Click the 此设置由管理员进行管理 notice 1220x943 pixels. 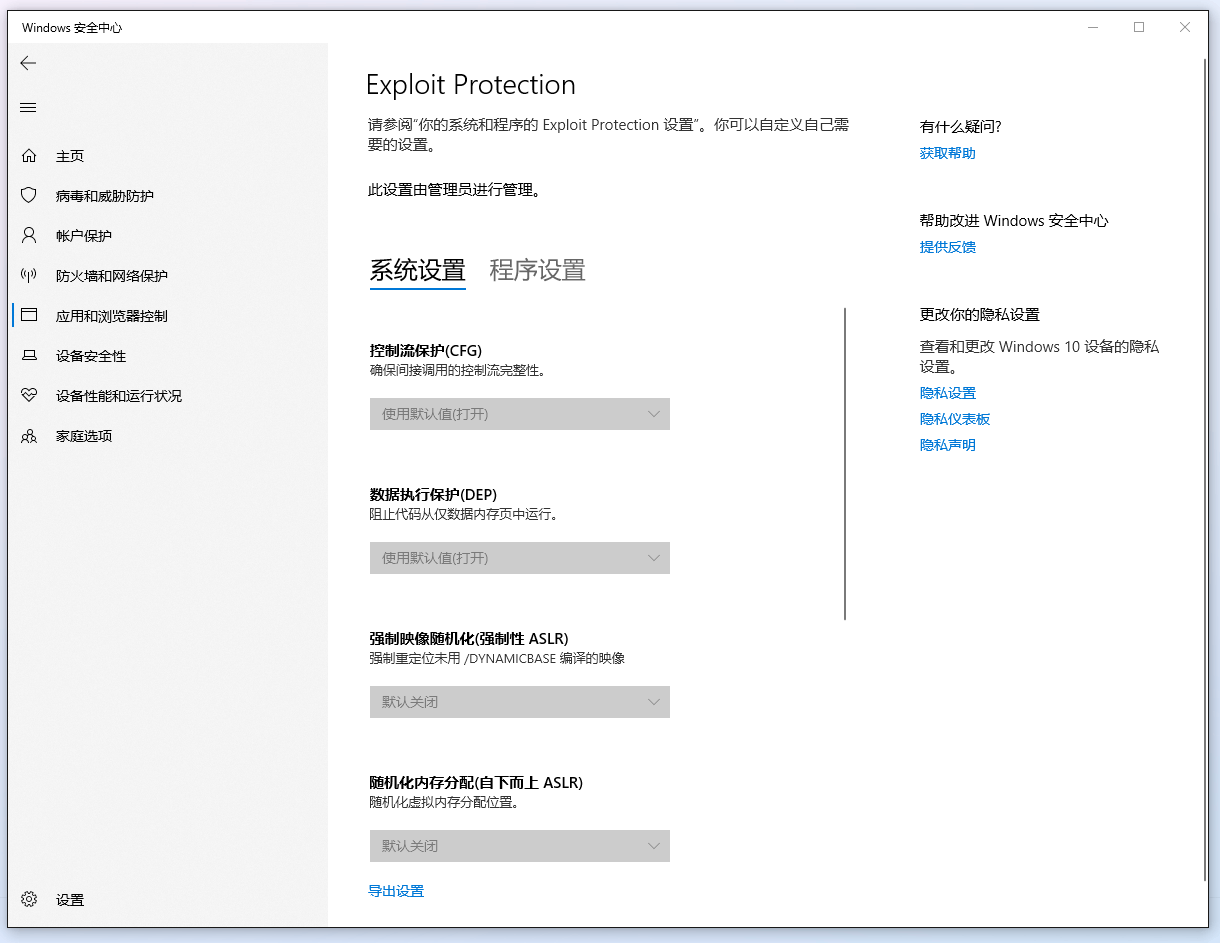(454, 189)
